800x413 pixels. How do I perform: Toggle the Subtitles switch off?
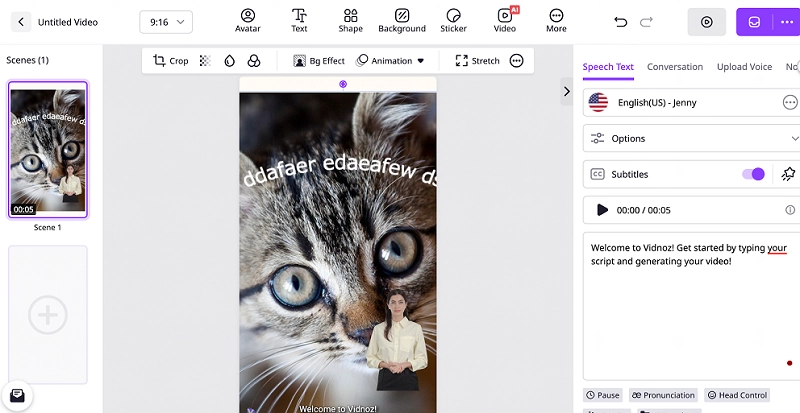point(754,174)
